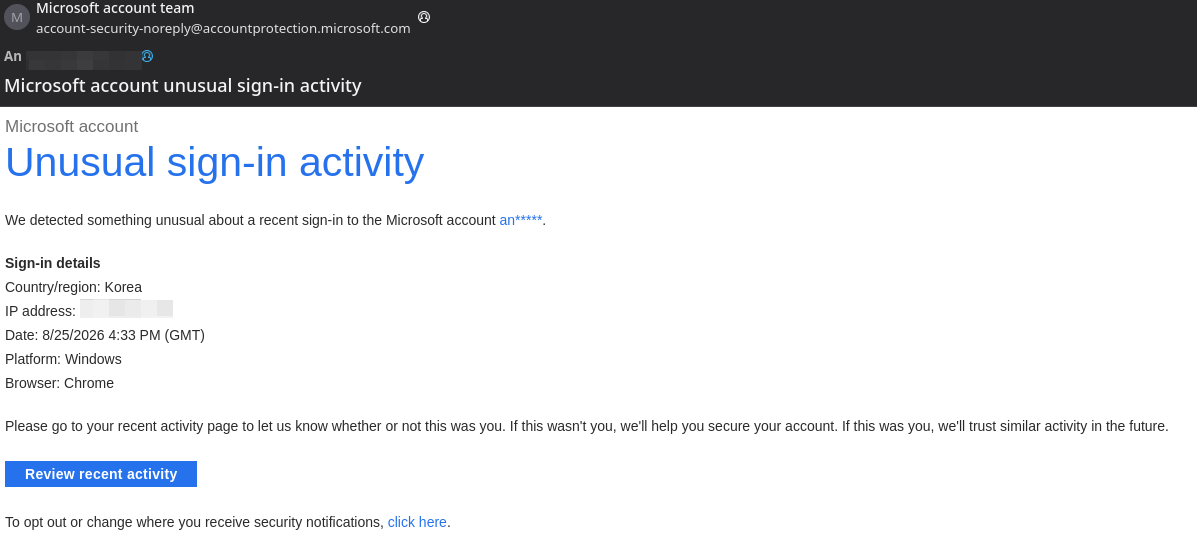Image resolution: width=1197 pixels, height=546 pixels.
Task: Select the Date: 8/25/2026 4:33 PM line
Action: click(105, 335)
